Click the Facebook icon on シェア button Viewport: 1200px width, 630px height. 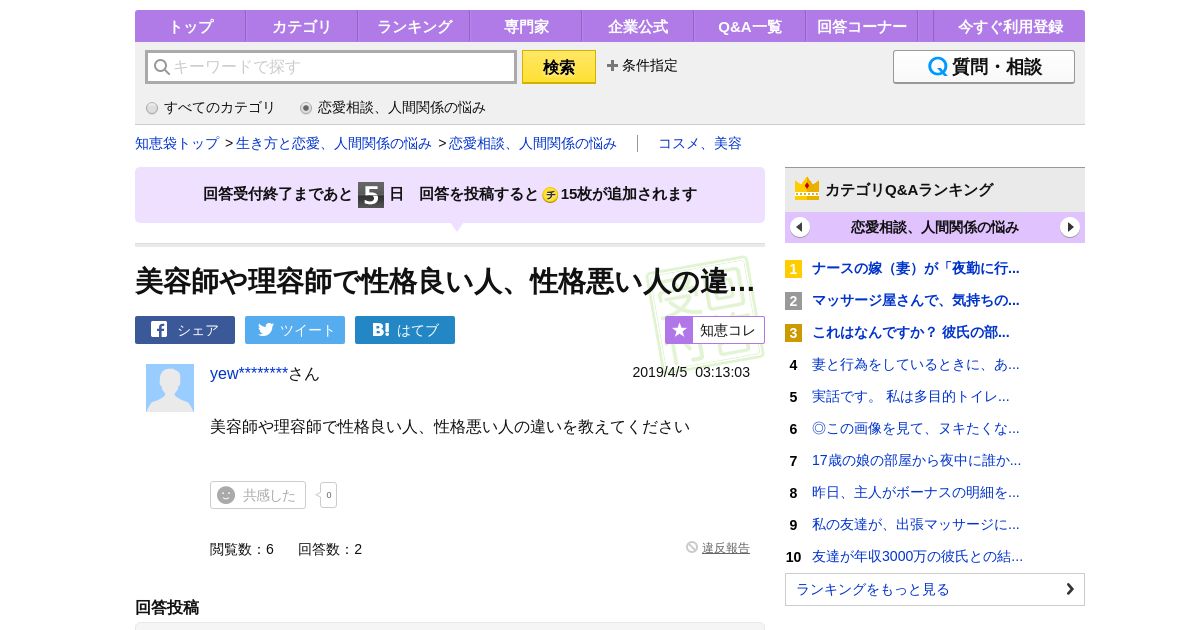tap(159, 329)
